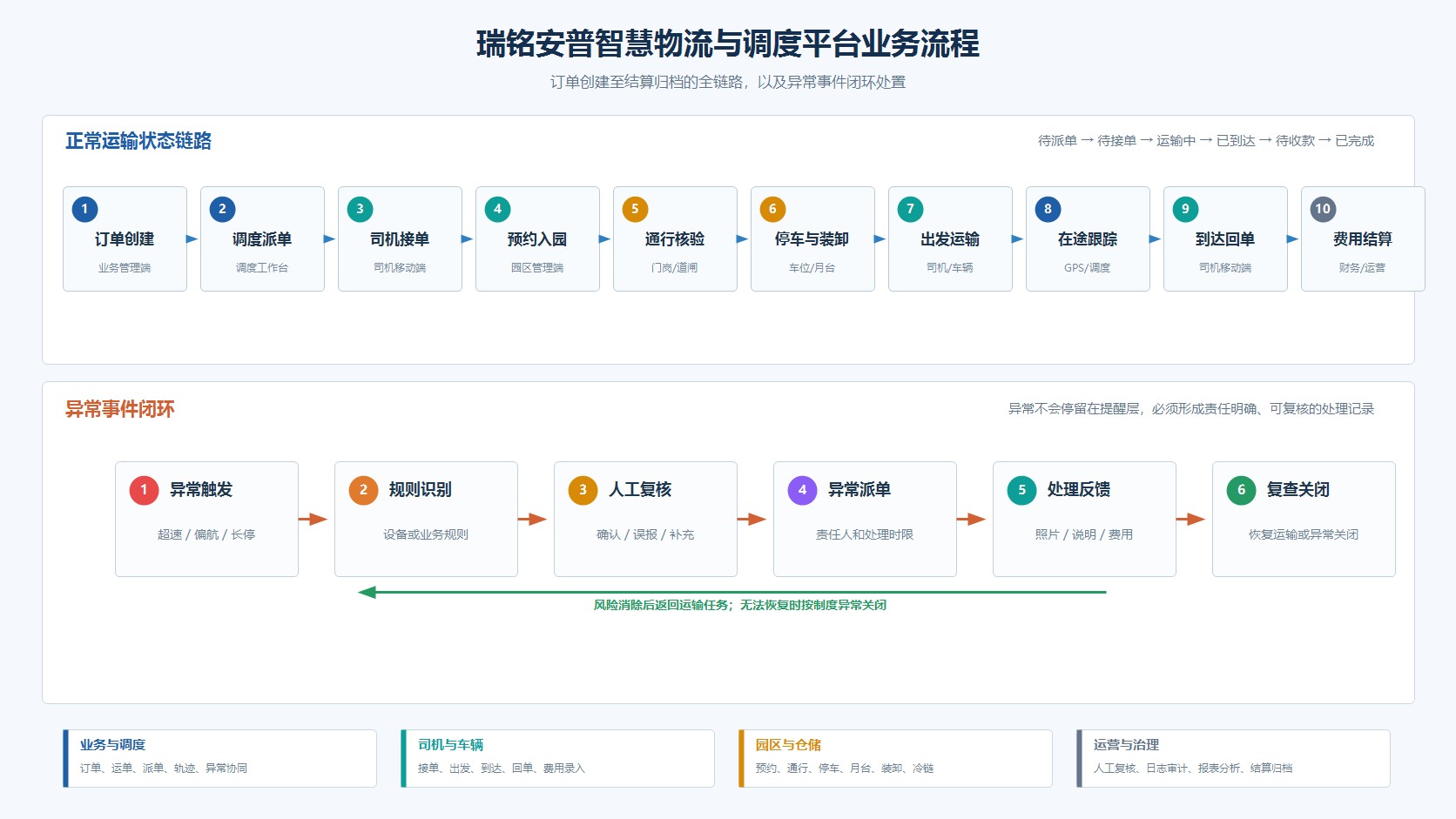Click the 运营与治理 legend title

pos(1126,745)
